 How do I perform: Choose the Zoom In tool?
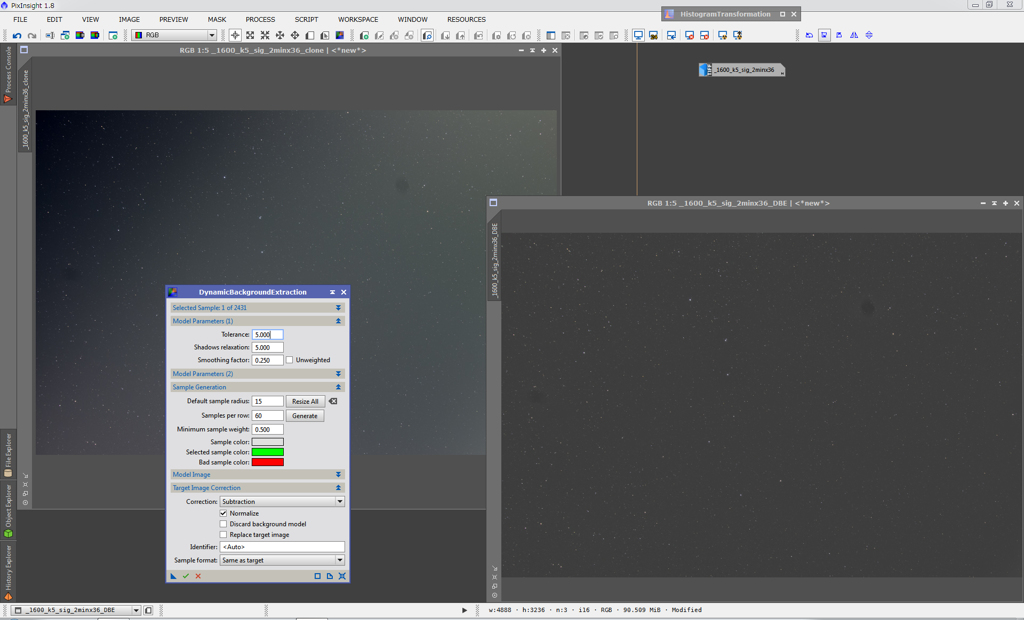(250, 35)
